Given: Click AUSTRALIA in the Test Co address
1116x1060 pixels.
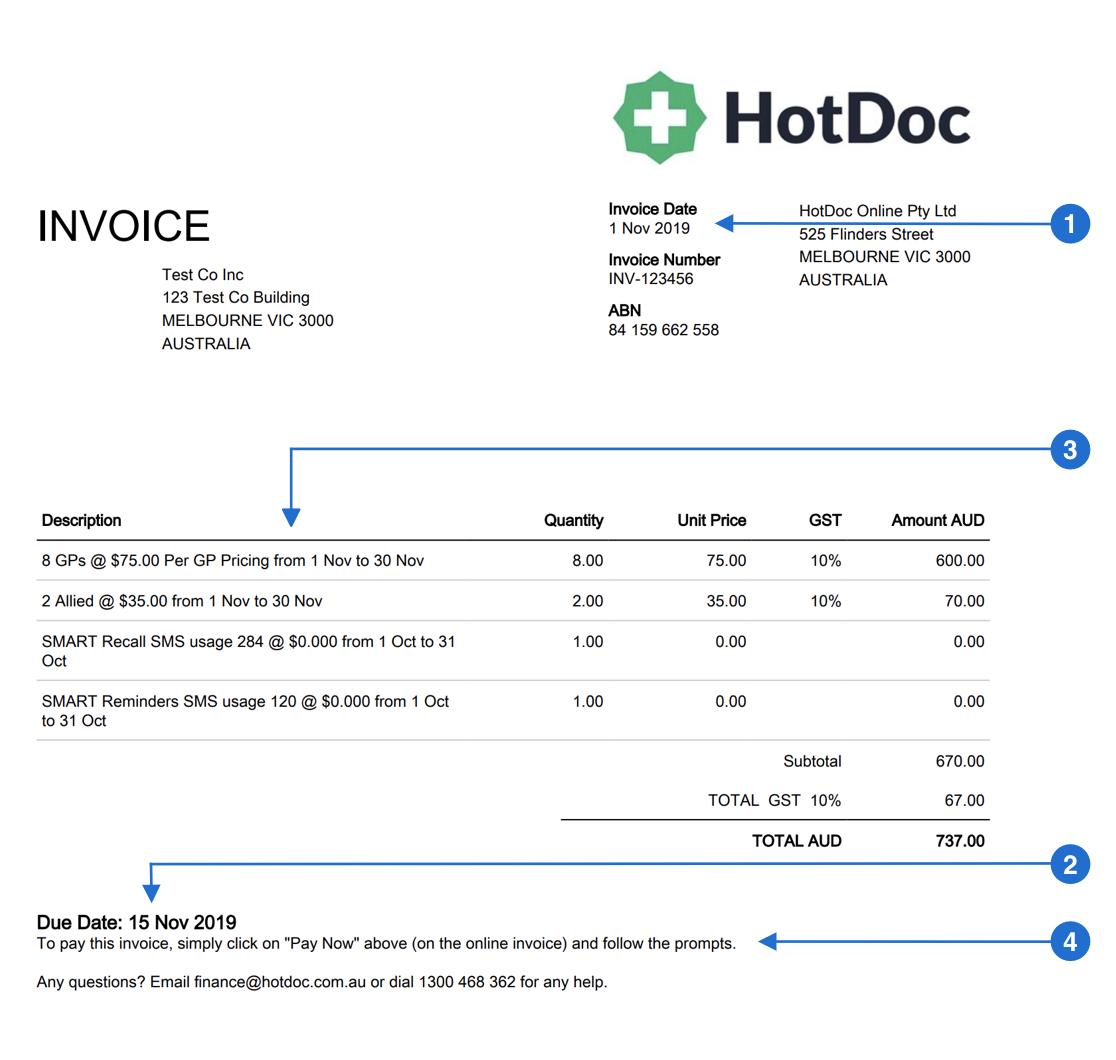Looking at the screenshot, I should coord(206,344).
